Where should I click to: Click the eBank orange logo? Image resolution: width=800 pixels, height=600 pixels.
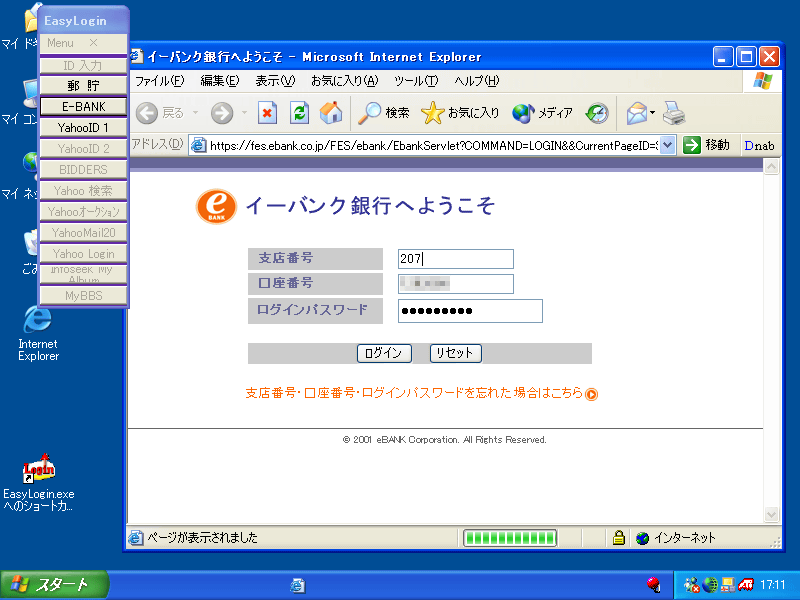click(216, 206)
